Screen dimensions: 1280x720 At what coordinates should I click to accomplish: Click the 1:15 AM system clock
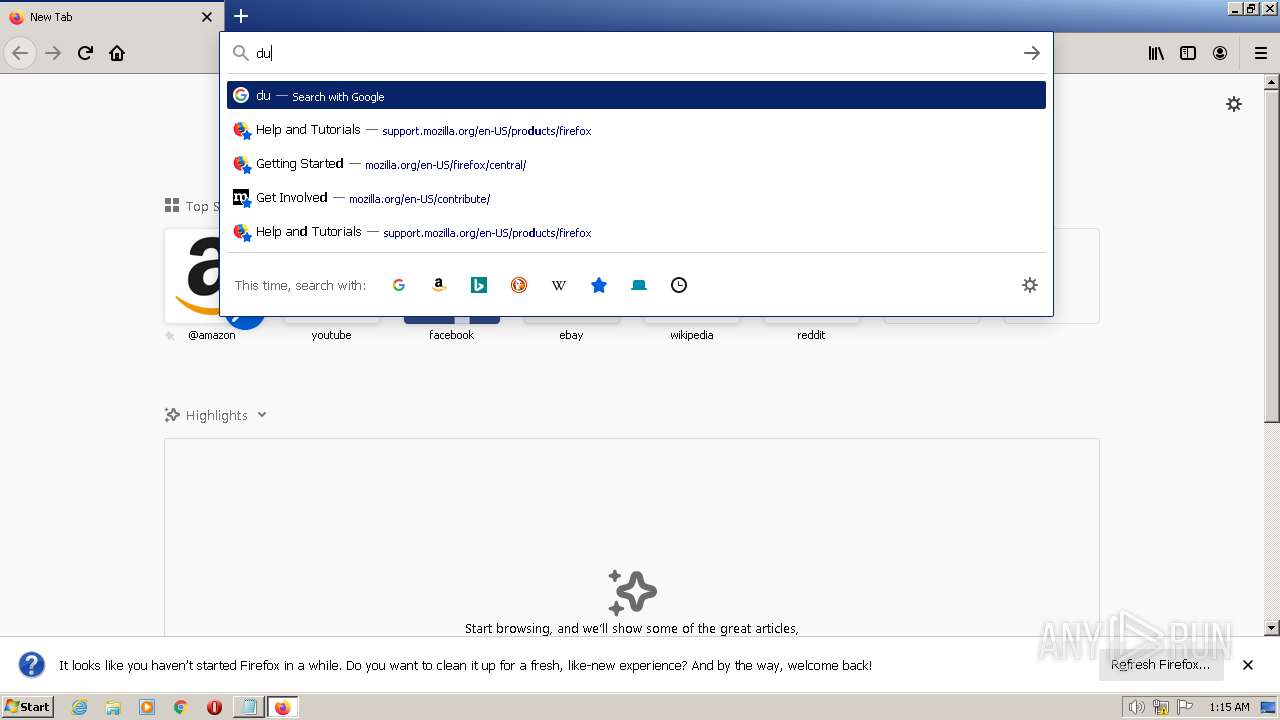coord(1229,707)
